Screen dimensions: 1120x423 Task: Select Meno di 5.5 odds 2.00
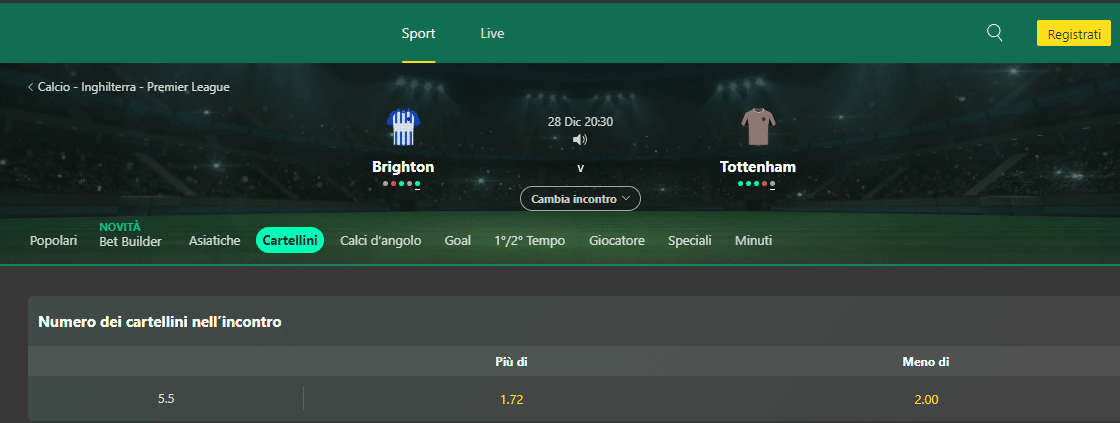[x=925, y=399]
